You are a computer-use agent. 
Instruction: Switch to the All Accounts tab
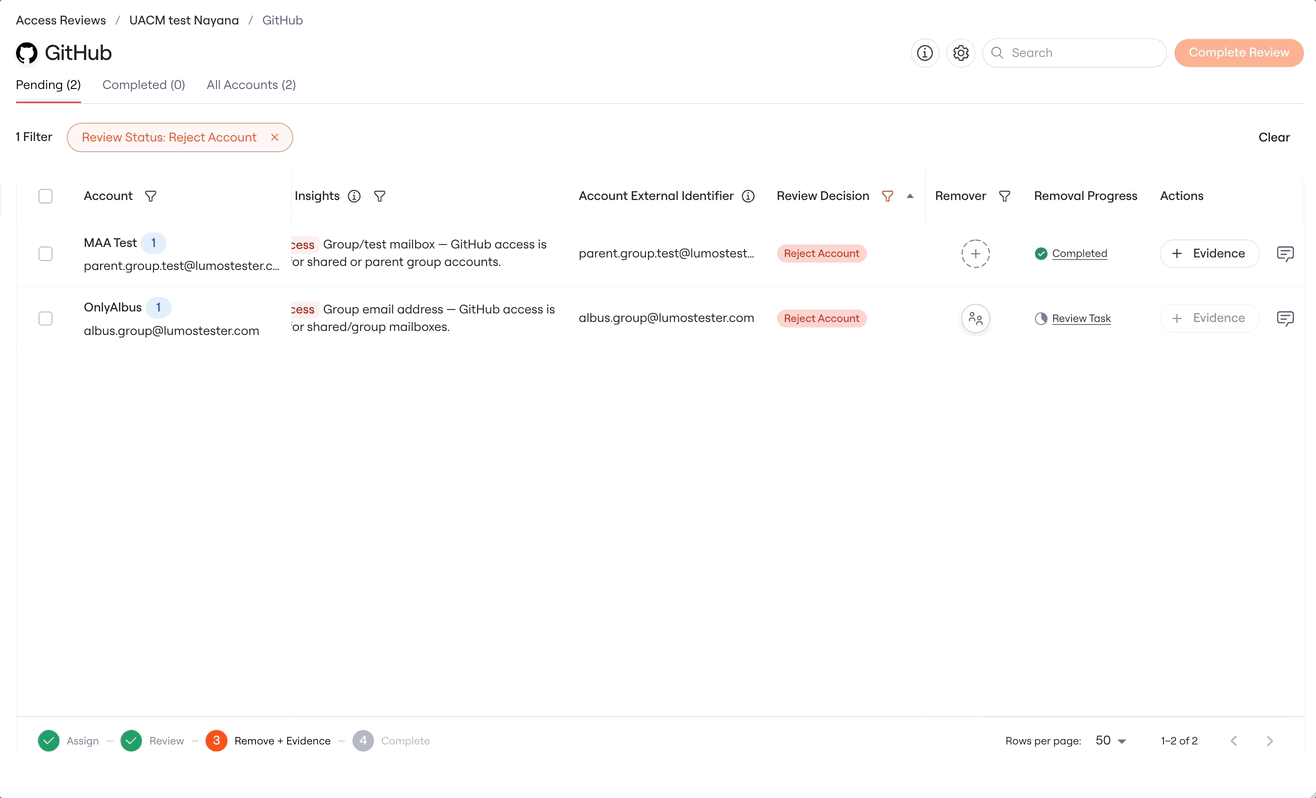(251, 85)
